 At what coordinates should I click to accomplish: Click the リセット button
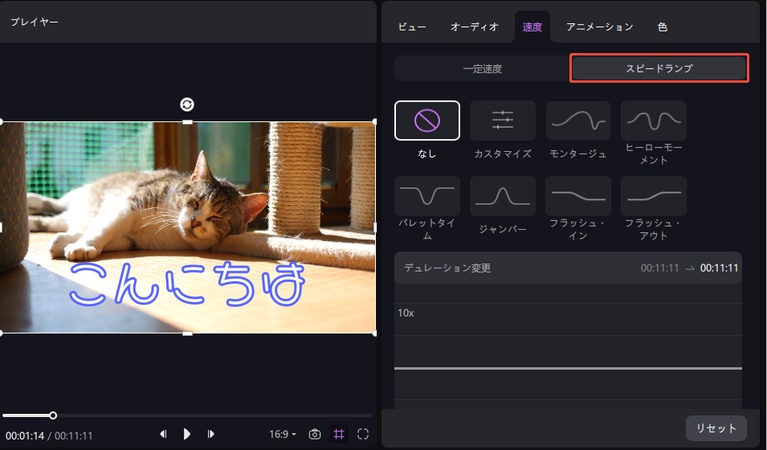point(716,428)
